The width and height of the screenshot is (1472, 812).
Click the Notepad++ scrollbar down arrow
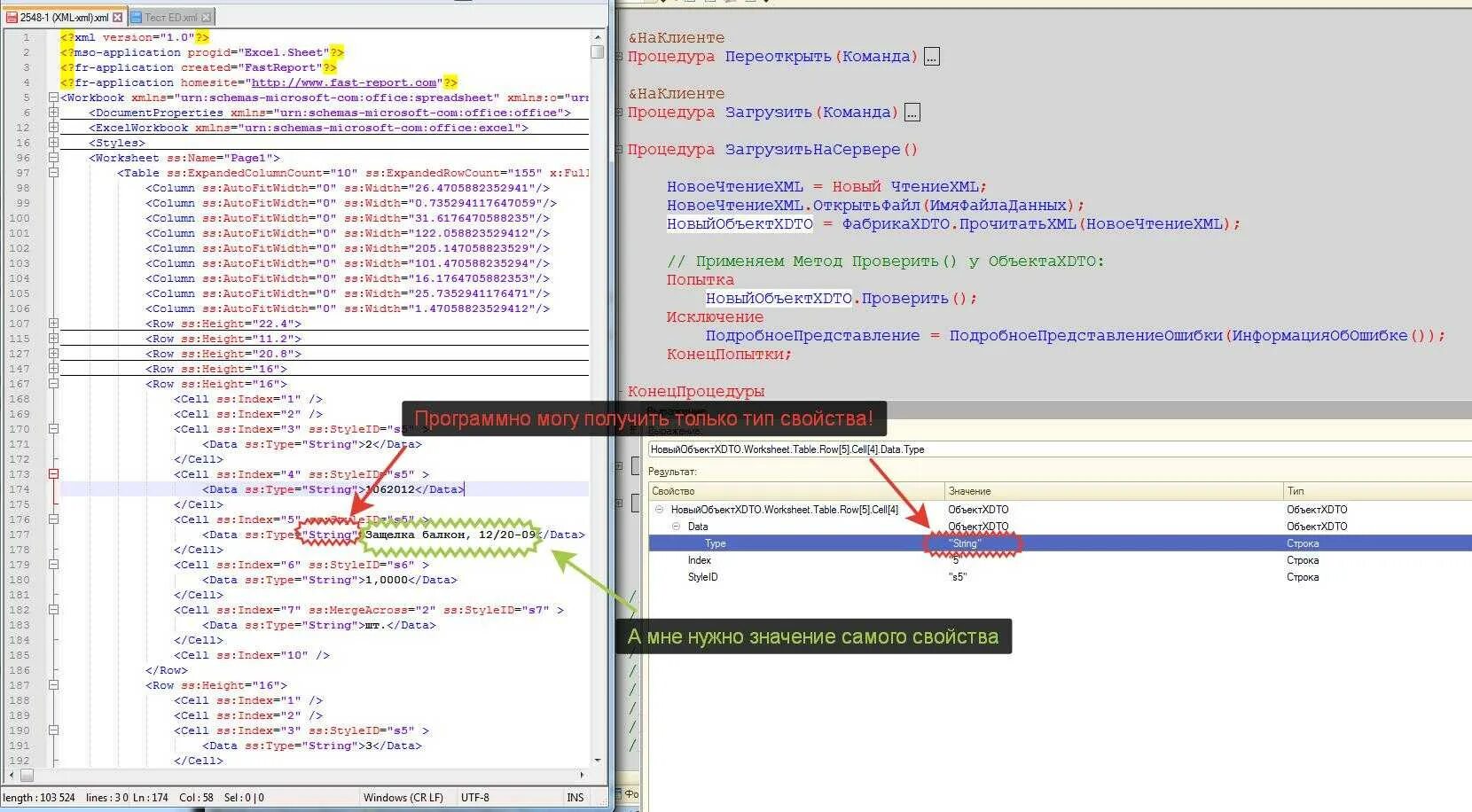598,761
